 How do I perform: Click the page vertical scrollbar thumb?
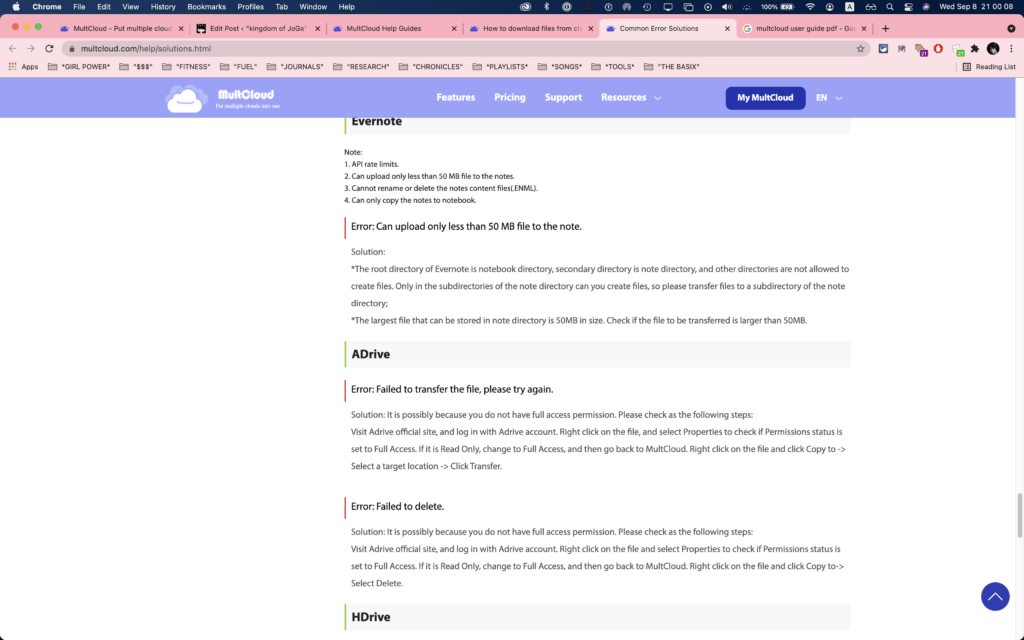point(1019,516)
